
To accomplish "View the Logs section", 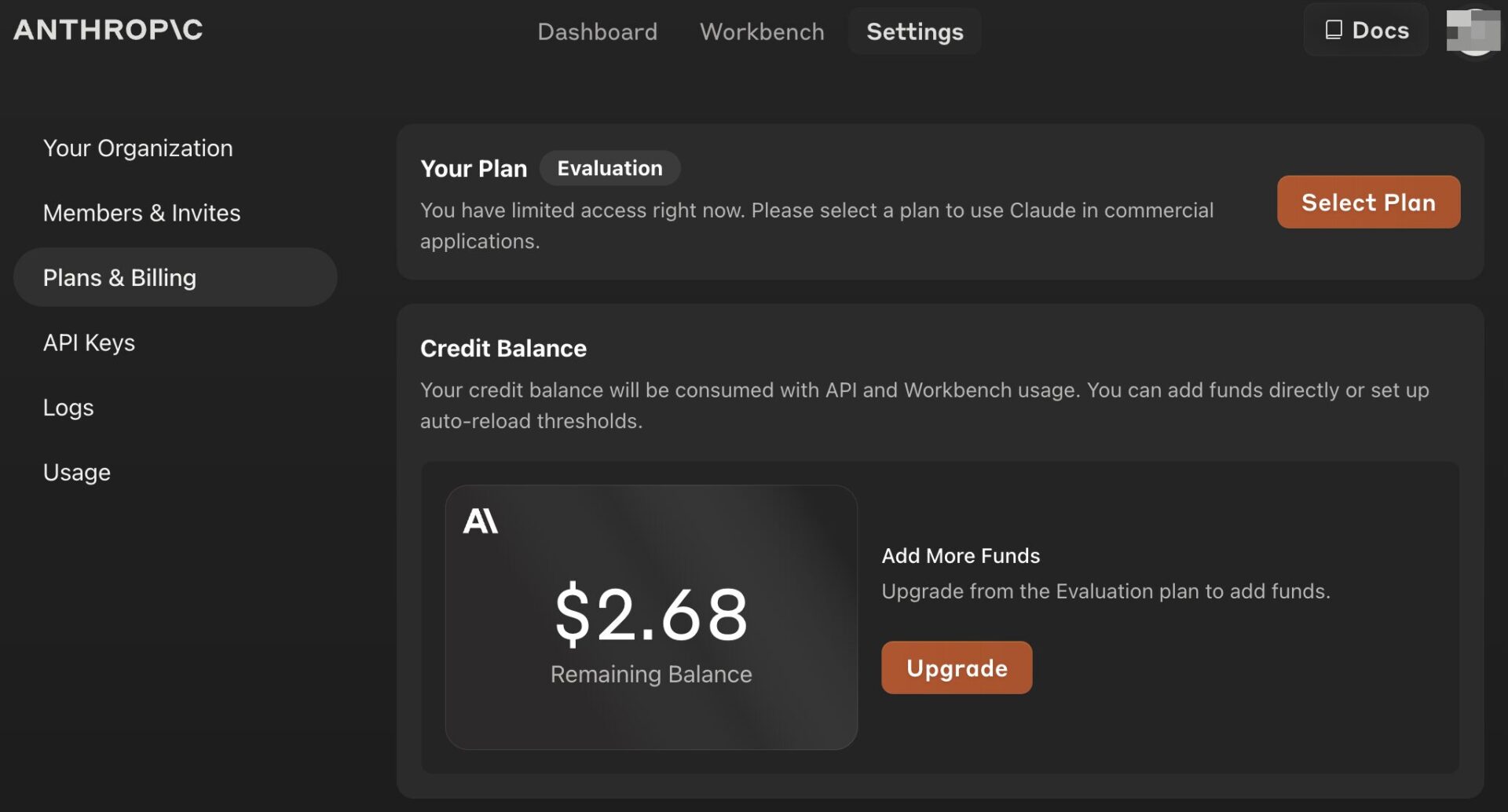I will (68, 408).
